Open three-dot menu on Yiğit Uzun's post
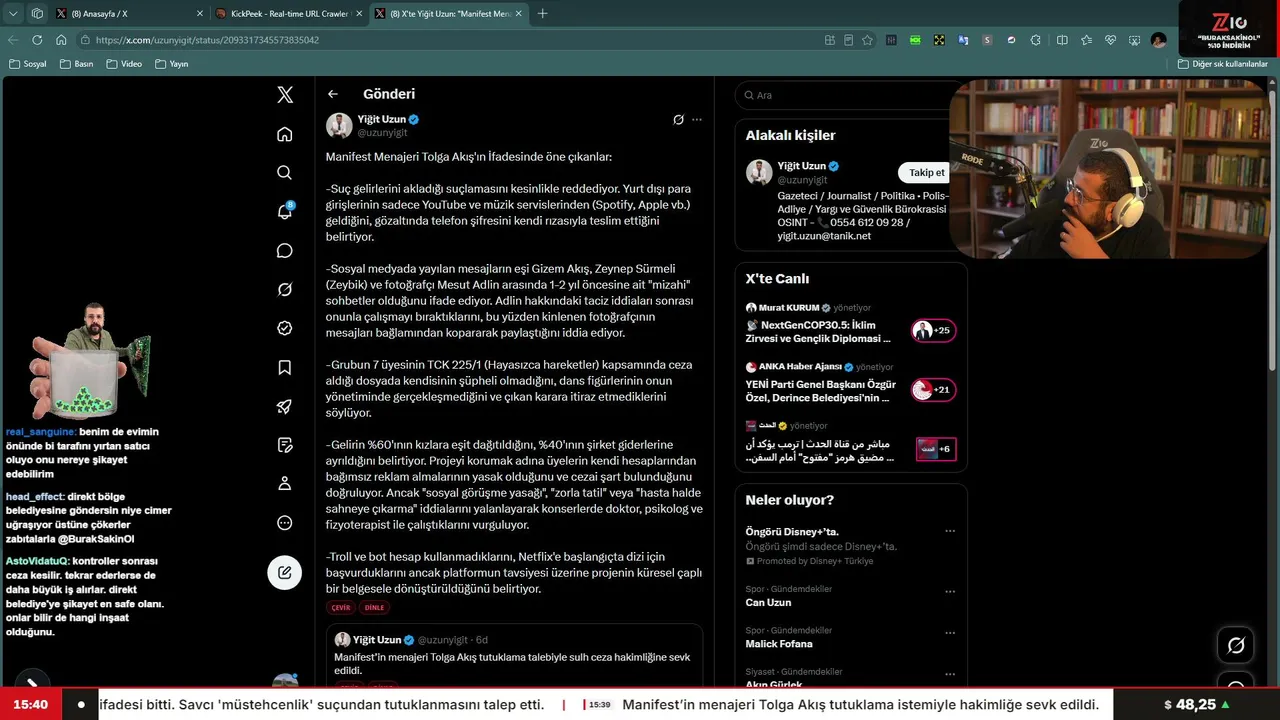Screen dimensions: 1280x720 tap(697, 119)
